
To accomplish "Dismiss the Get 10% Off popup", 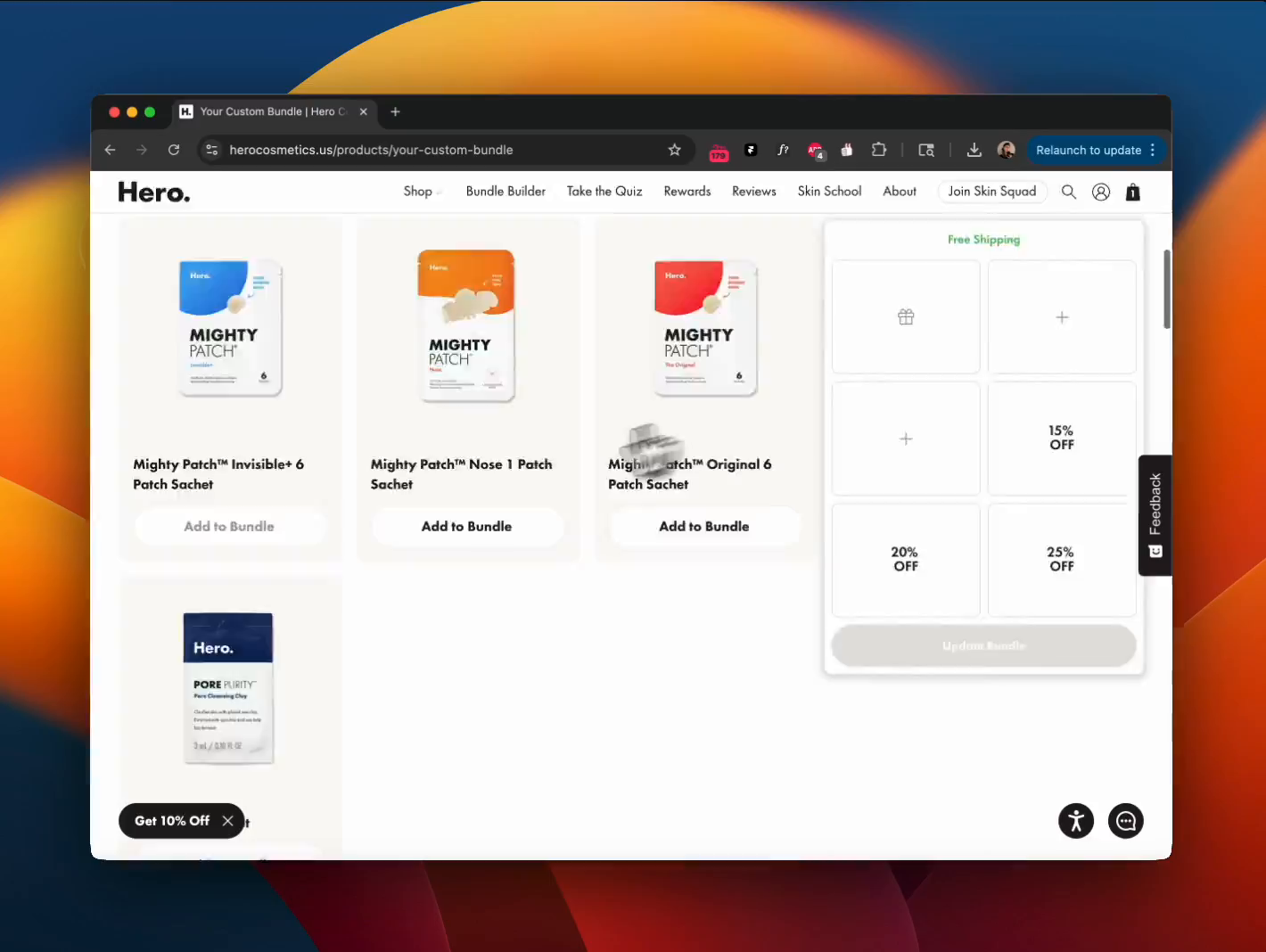I will pyautogui.click(x=228, y=821).
